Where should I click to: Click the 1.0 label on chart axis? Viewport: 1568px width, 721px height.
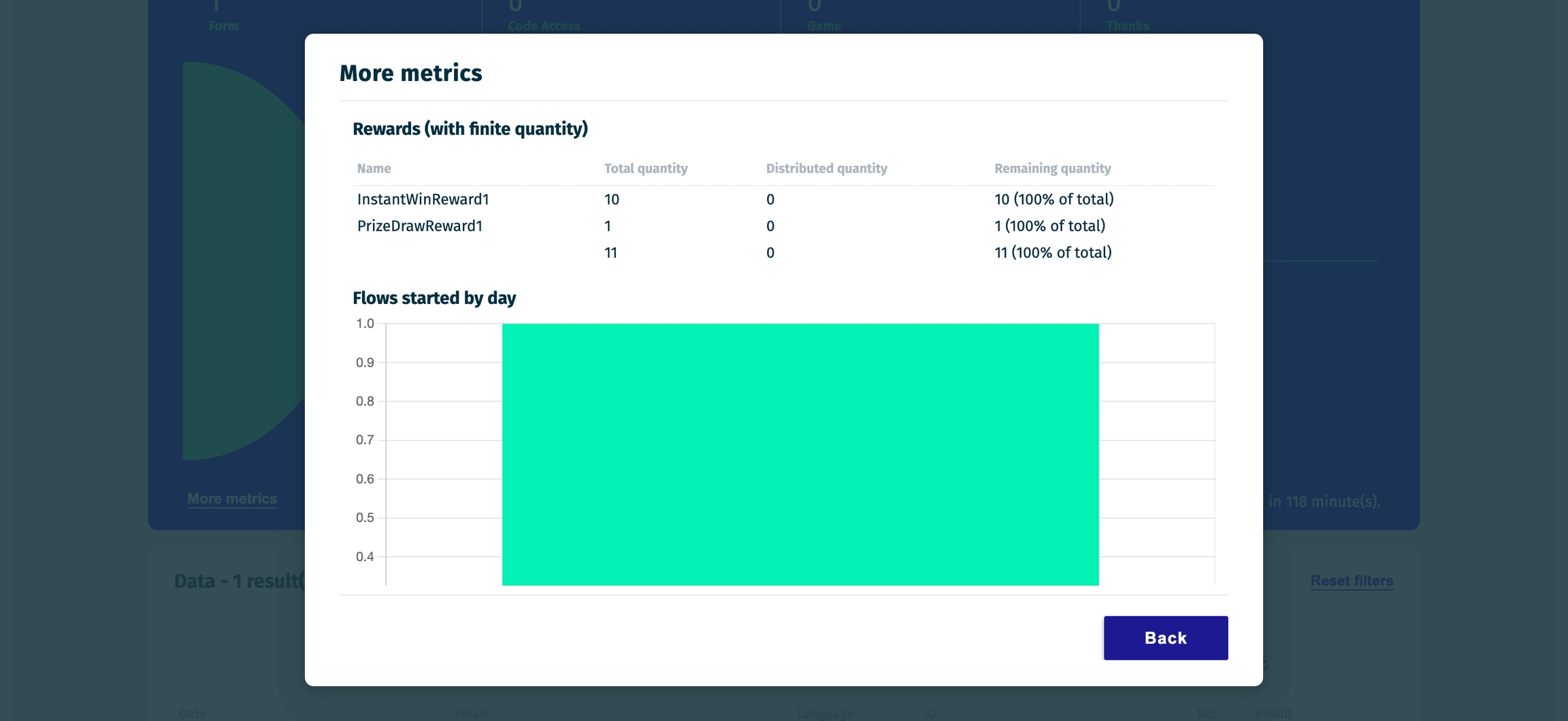[x=365, y=324]
